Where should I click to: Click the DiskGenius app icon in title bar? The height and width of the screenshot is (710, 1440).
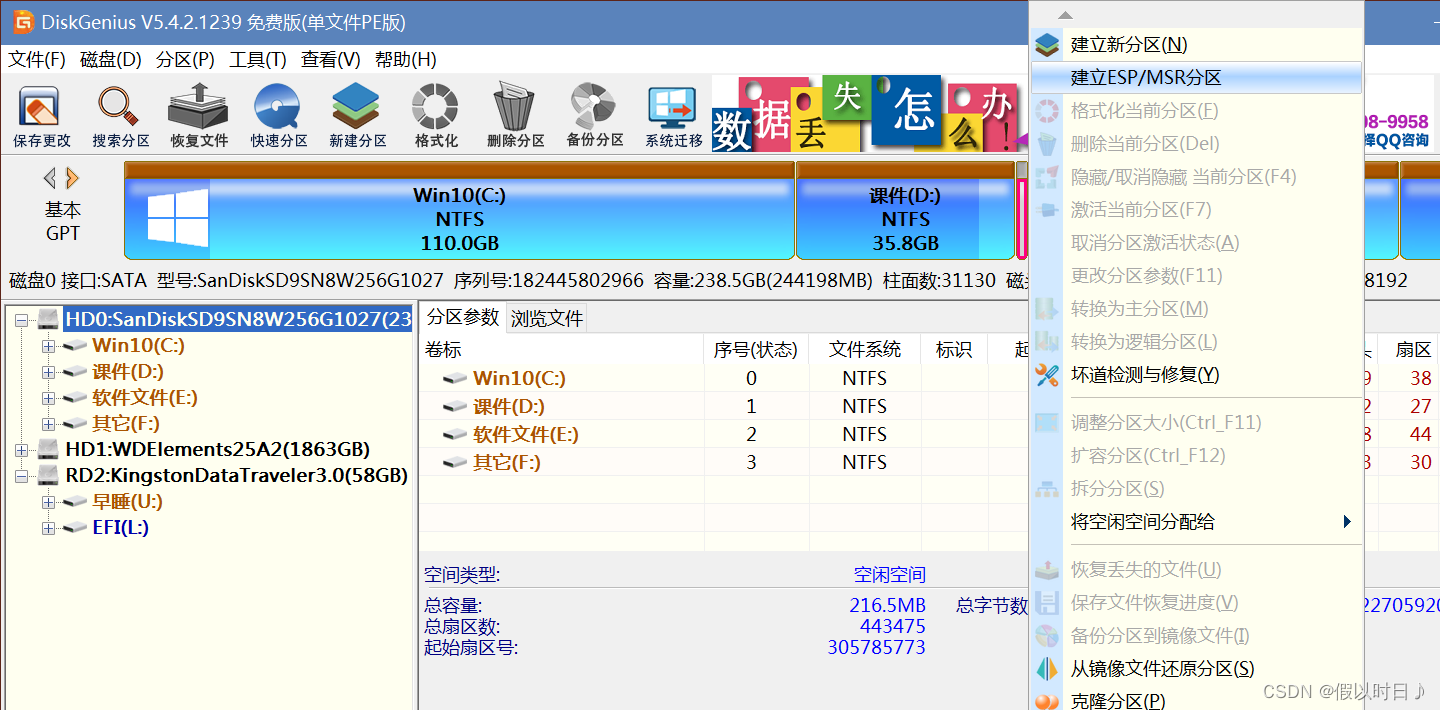tap(23, 22)
